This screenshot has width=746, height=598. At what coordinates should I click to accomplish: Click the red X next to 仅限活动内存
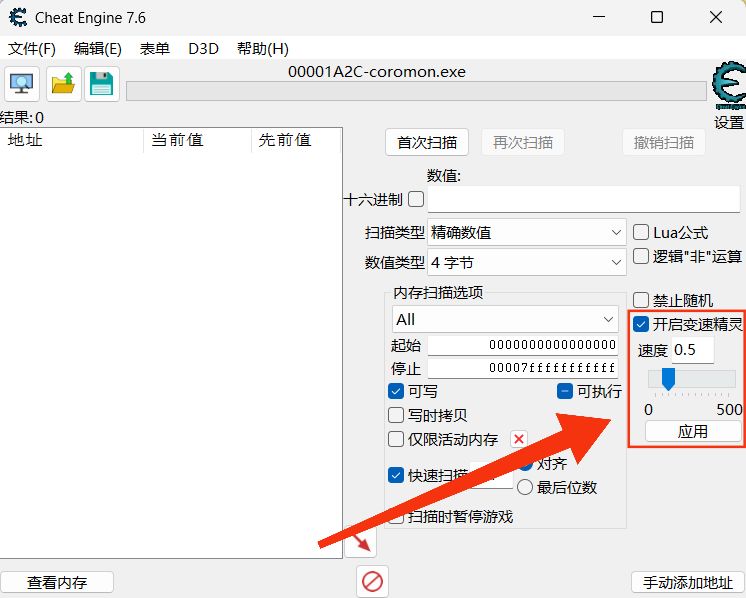(x=519, y=439)
